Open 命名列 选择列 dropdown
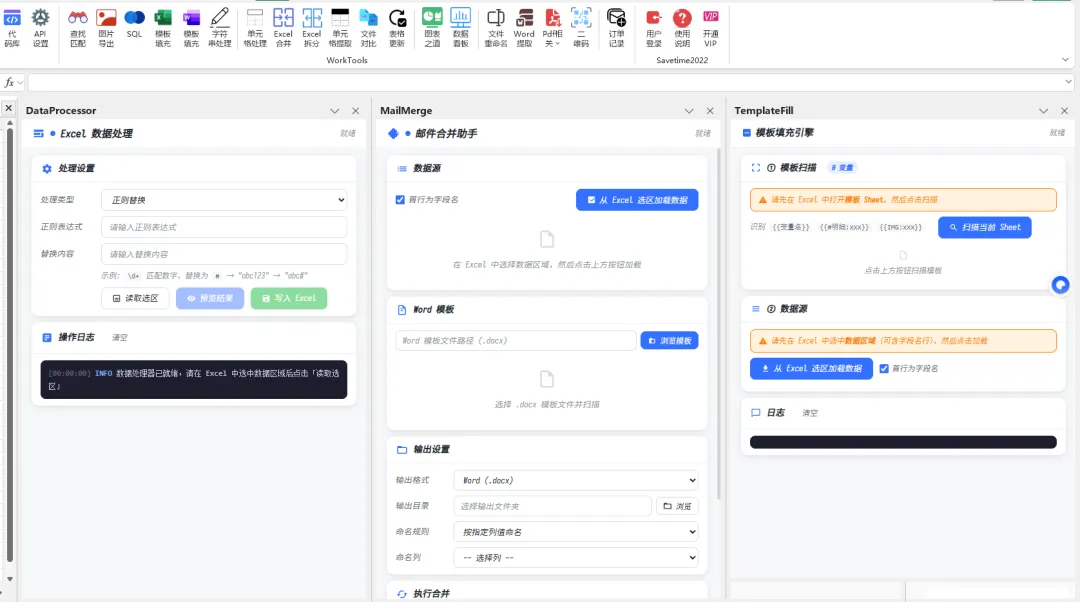The image size is (1080, 602). click(576, 557)
